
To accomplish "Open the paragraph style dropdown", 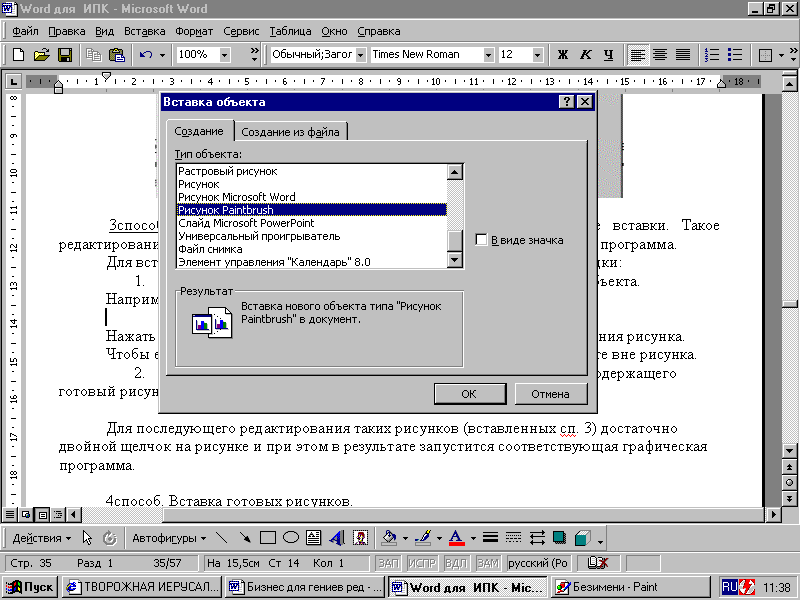I will [x=361, y=55].
